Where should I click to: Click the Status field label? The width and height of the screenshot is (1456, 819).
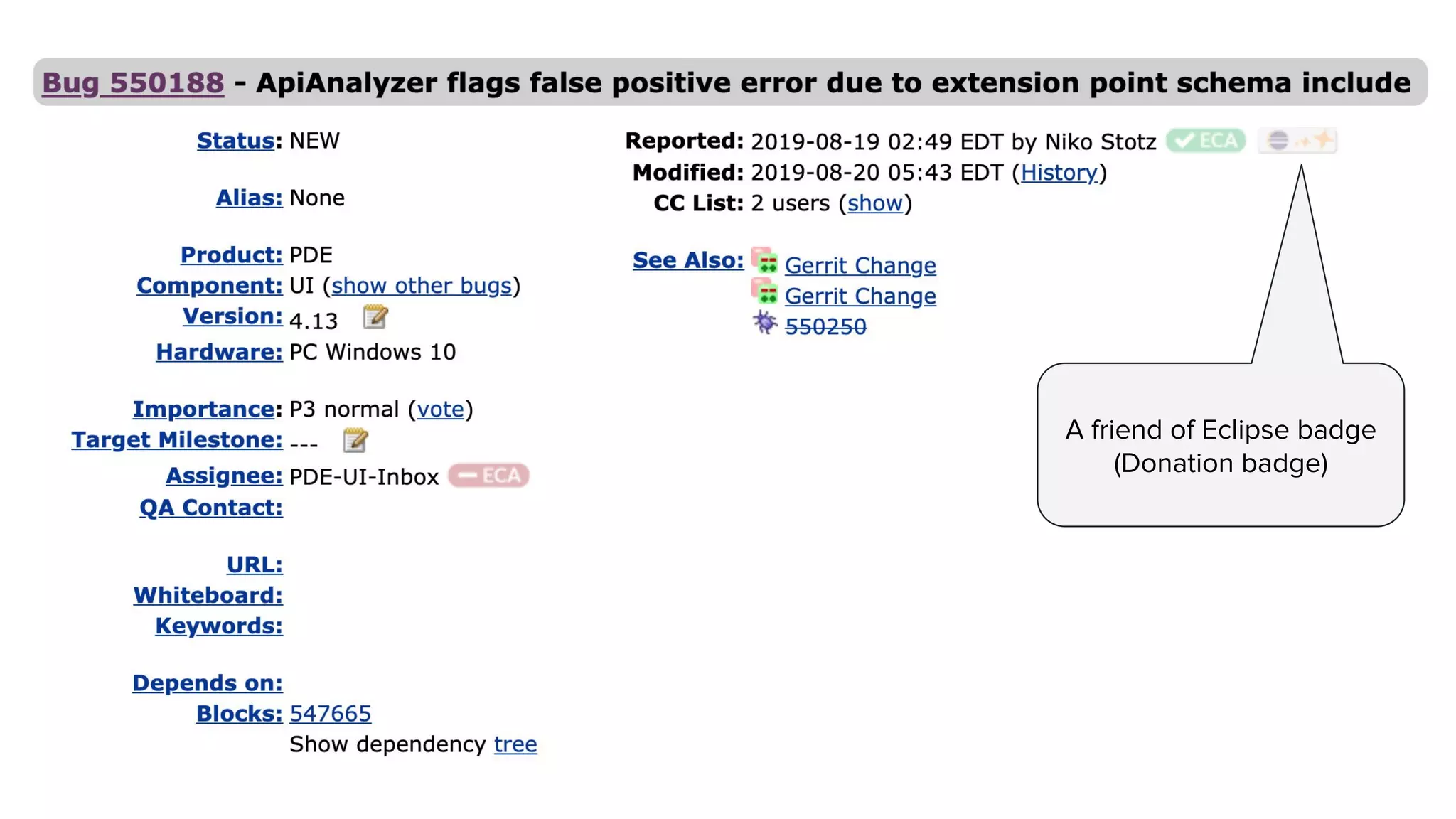click(x=235, y=141)
